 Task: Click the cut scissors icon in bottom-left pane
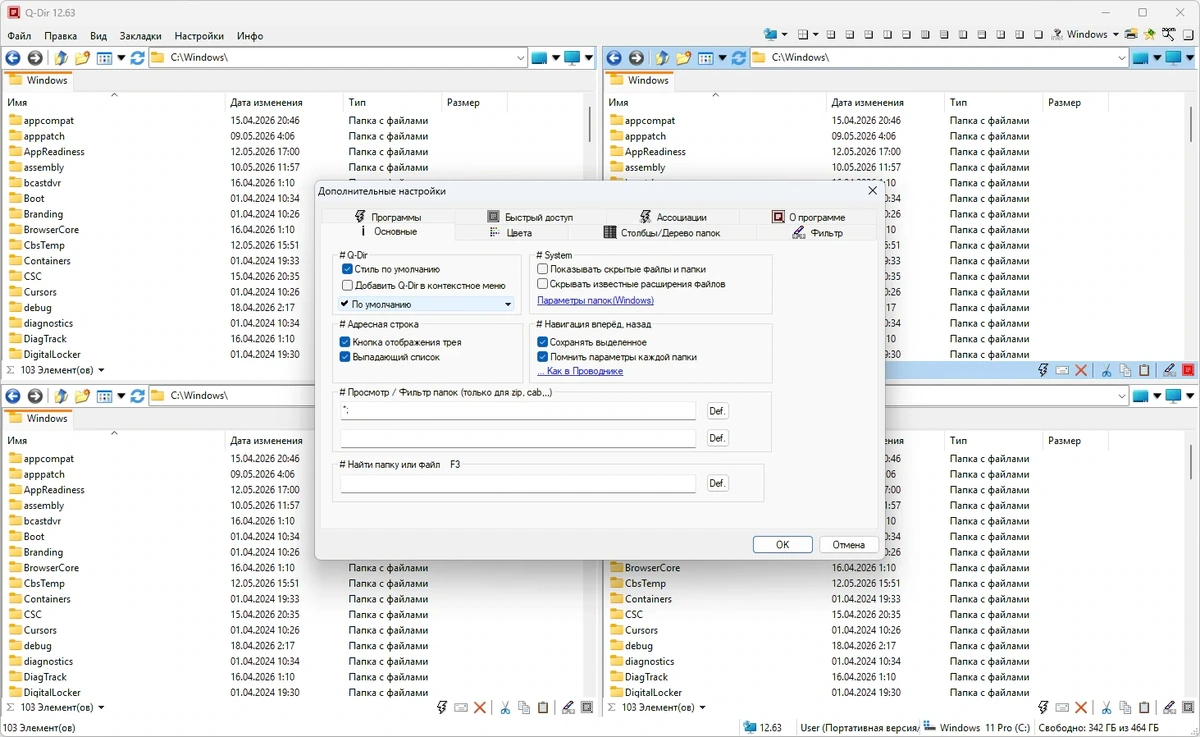coord(505,707)
